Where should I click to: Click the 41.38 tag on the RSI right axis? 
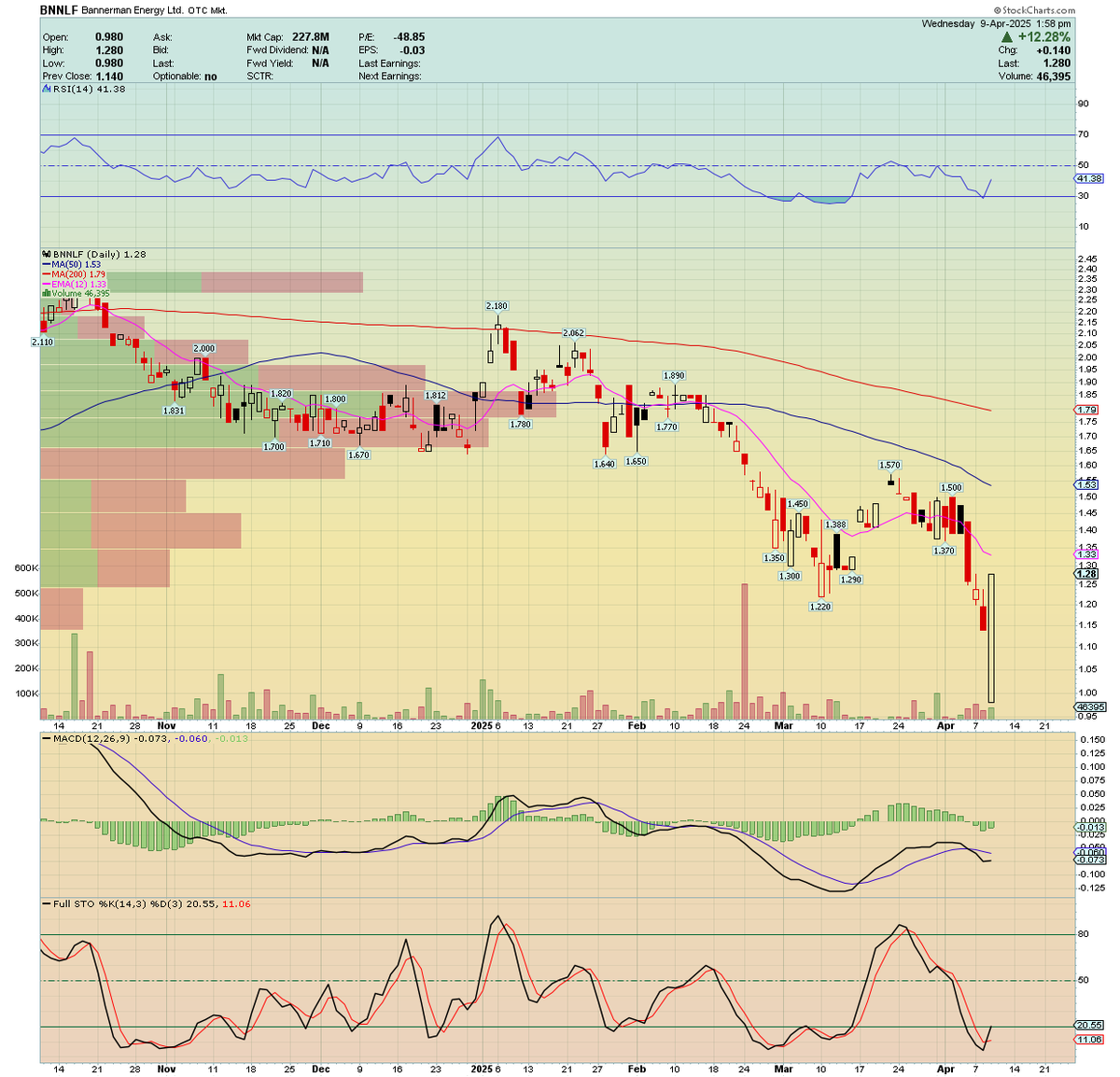[1089, 178]
